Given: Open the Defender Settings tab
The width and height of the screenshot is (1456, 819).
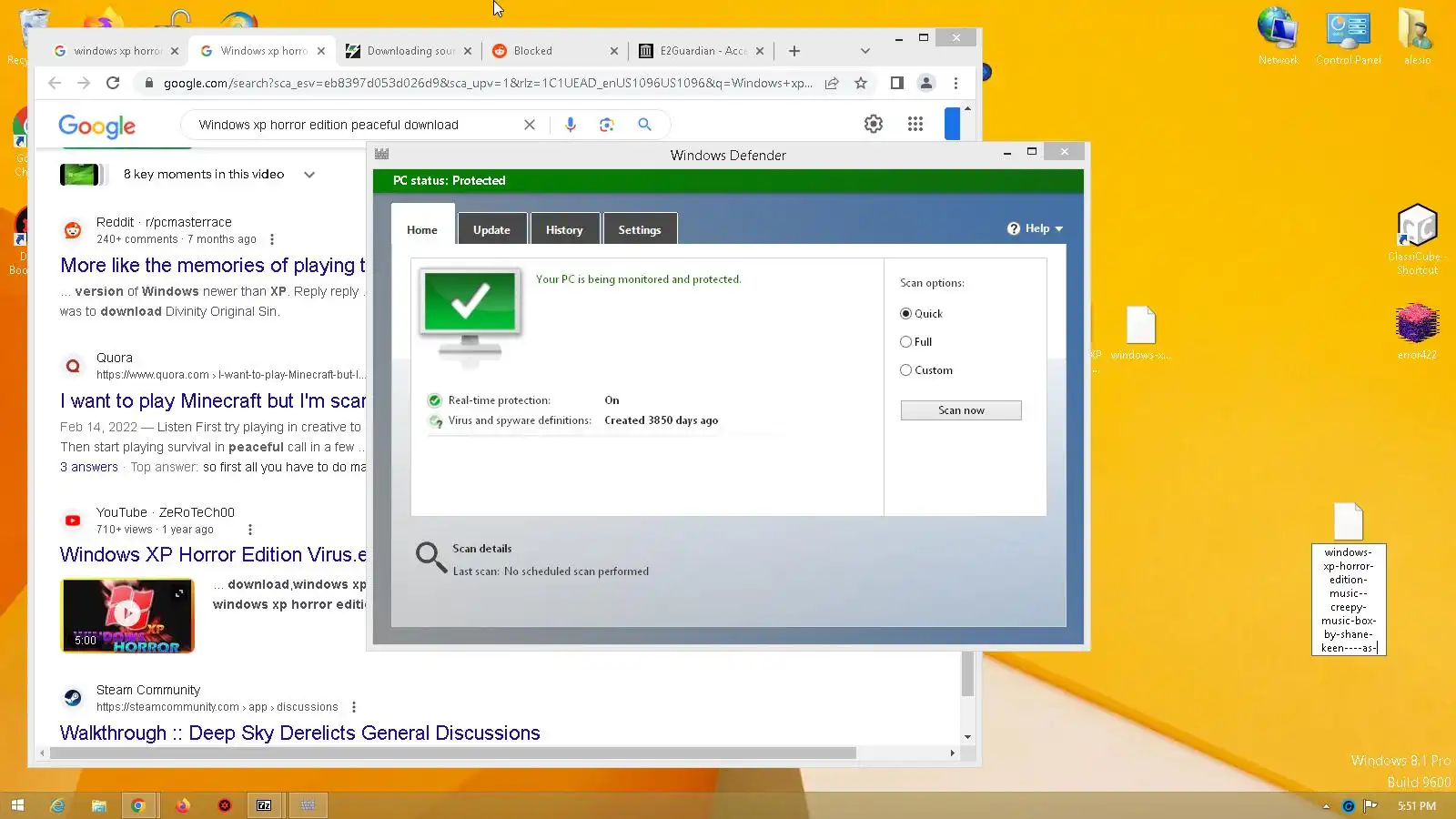Looking at the screenshot, I should (x=640, y=229).
